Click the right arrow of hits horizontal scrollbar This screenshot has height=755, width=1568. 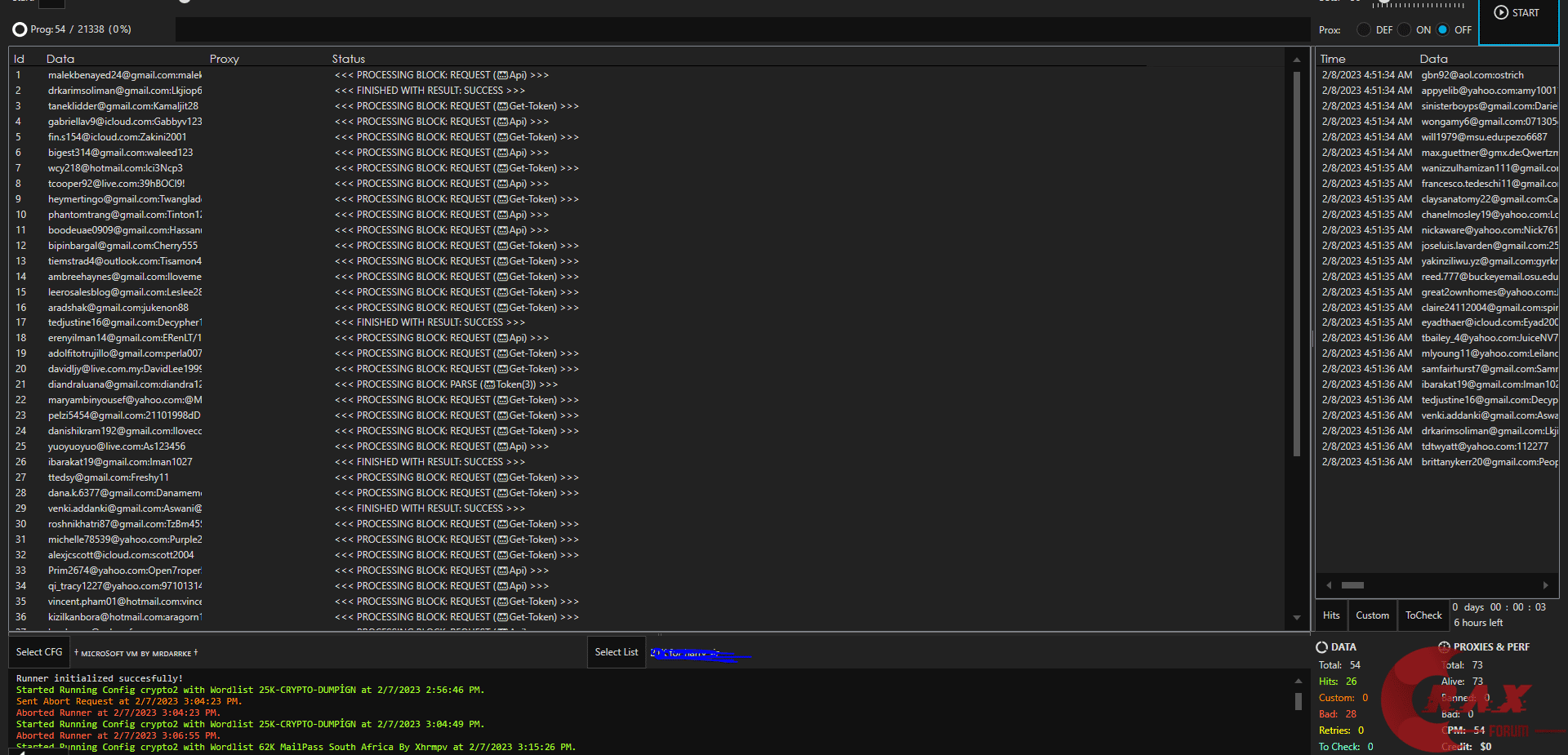pos(1545,585)
